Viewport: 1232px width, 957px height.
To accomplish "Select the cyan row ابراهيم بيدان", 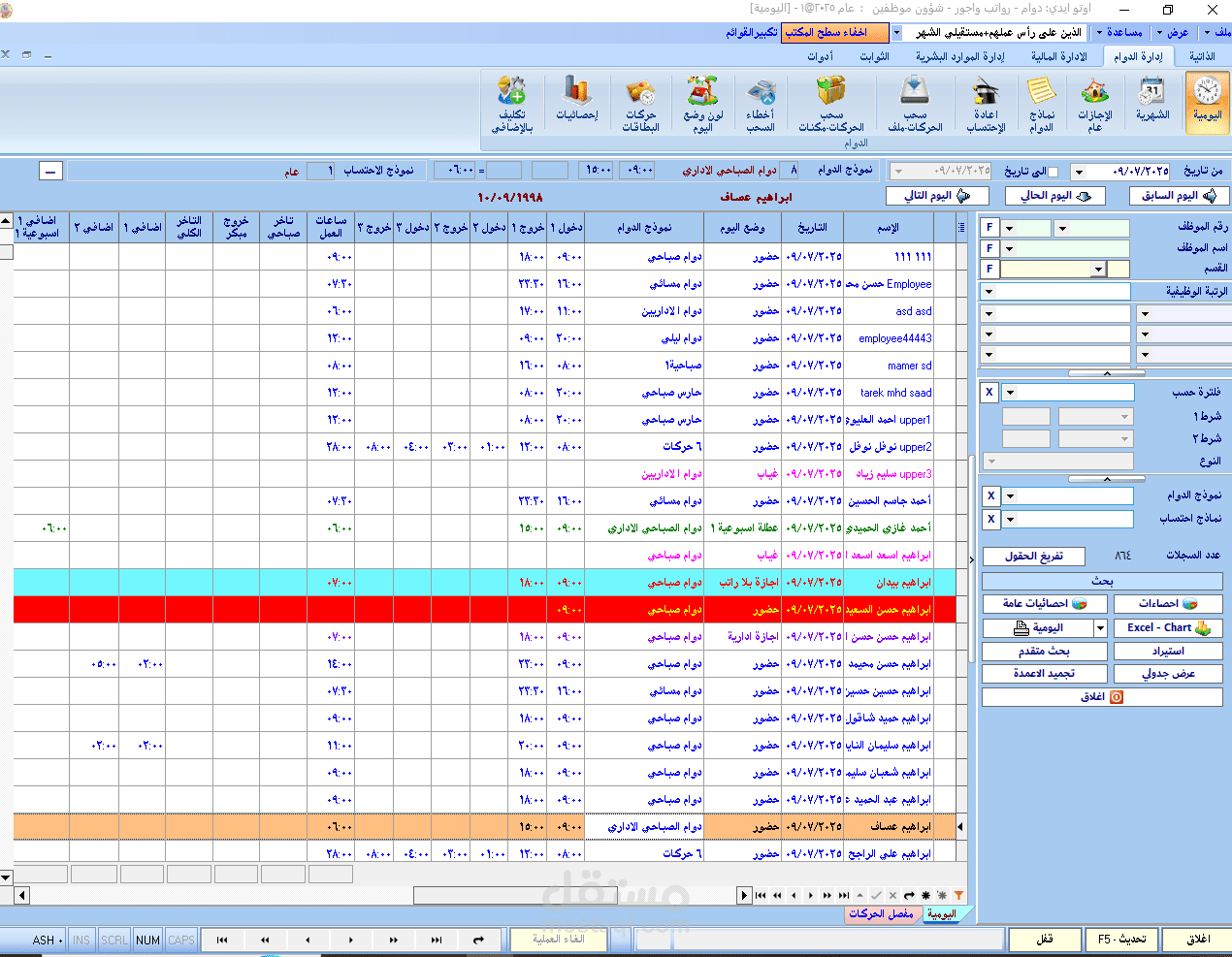I will (485, 583).
